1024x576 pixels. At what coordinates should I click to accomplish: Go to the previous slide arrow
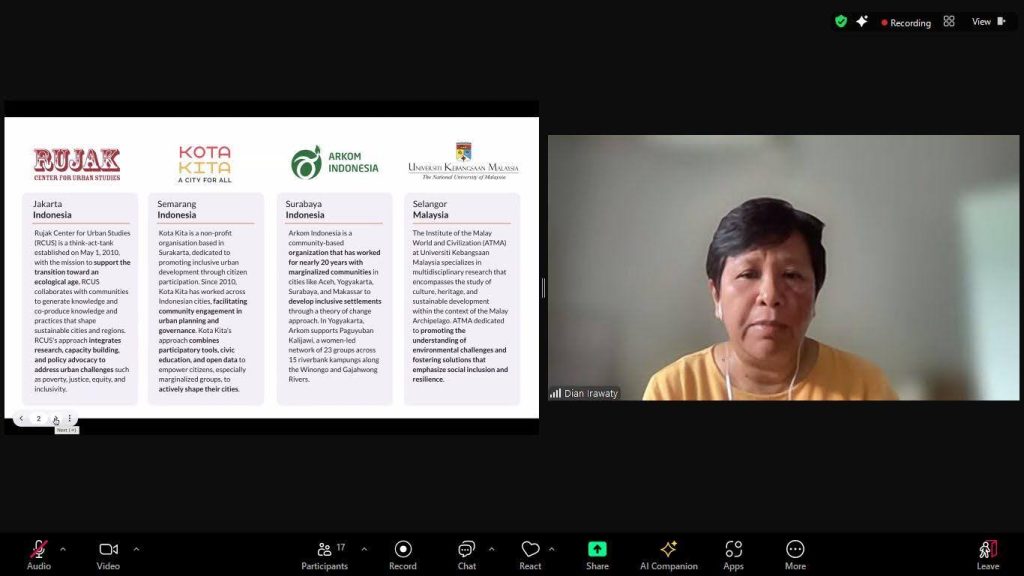(22, 418)
